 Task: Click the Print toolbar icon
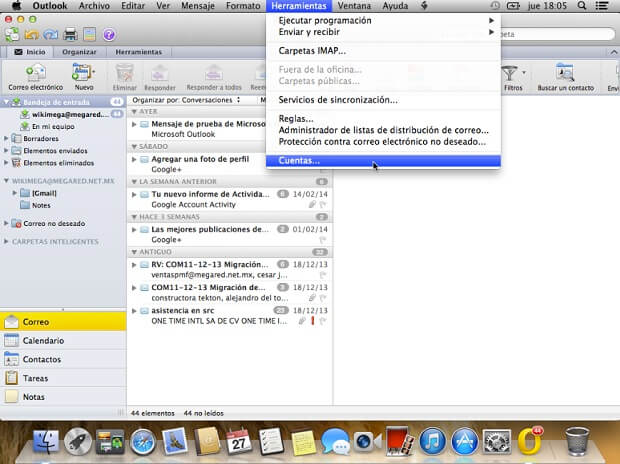70,35
